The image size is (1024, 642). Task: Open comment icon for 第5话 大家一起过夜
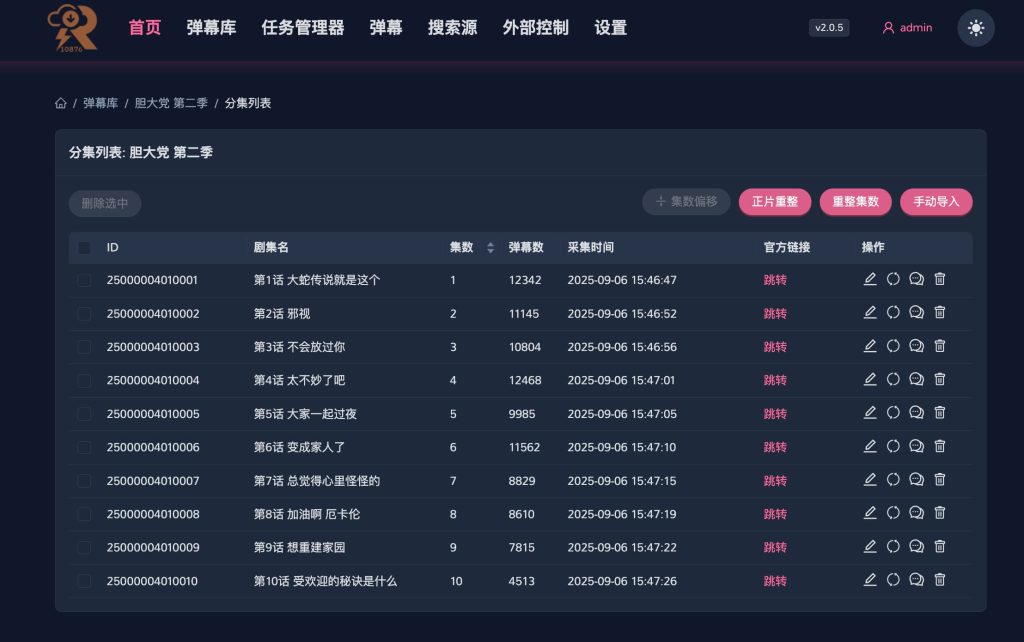point(916,413)
